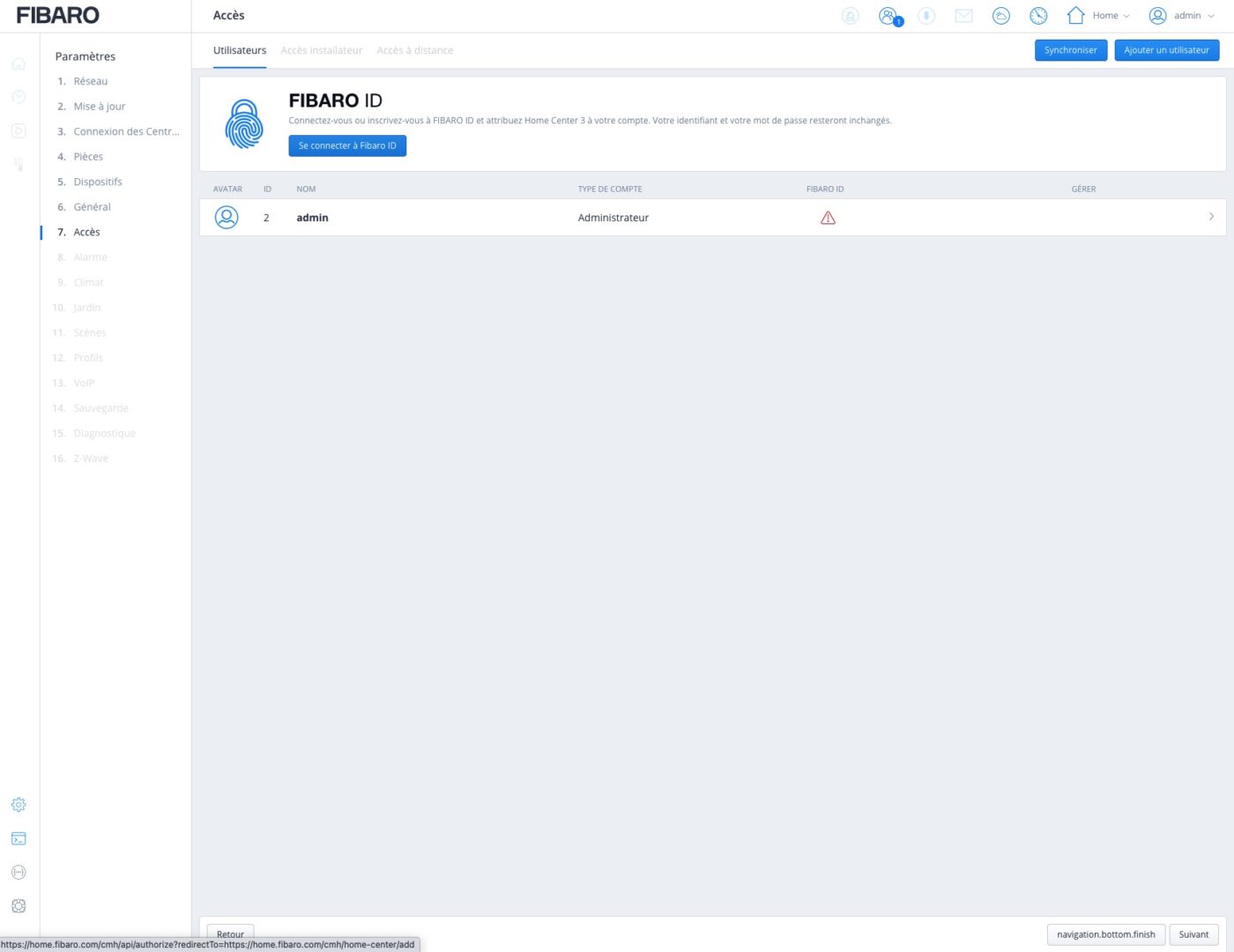The image size is (1234, 952).
Task: Click the red warning triangle for admin
Action: click(828, 218)
